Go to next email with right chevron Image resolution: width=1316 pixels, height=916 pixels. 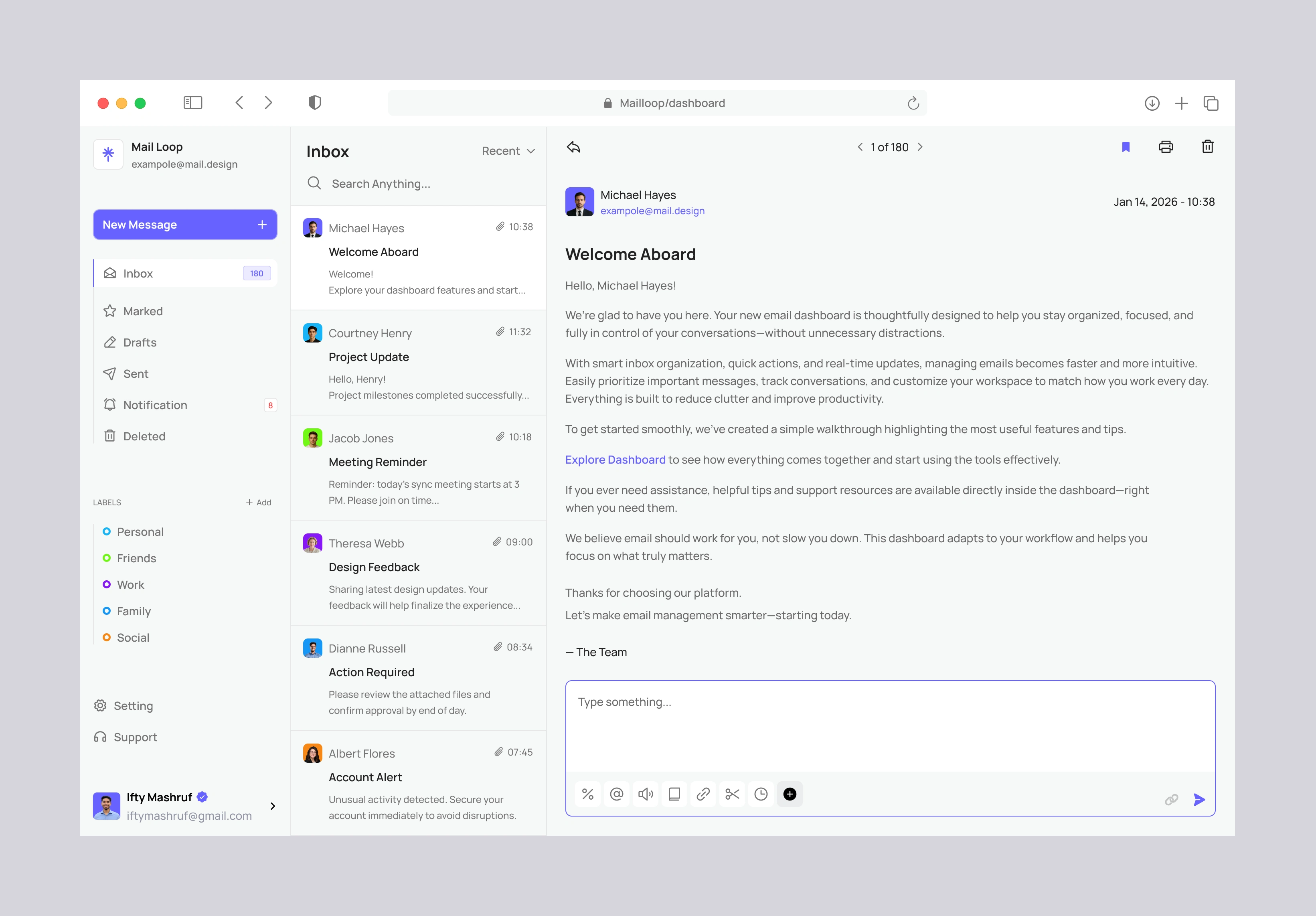click(x=920, y=147)
